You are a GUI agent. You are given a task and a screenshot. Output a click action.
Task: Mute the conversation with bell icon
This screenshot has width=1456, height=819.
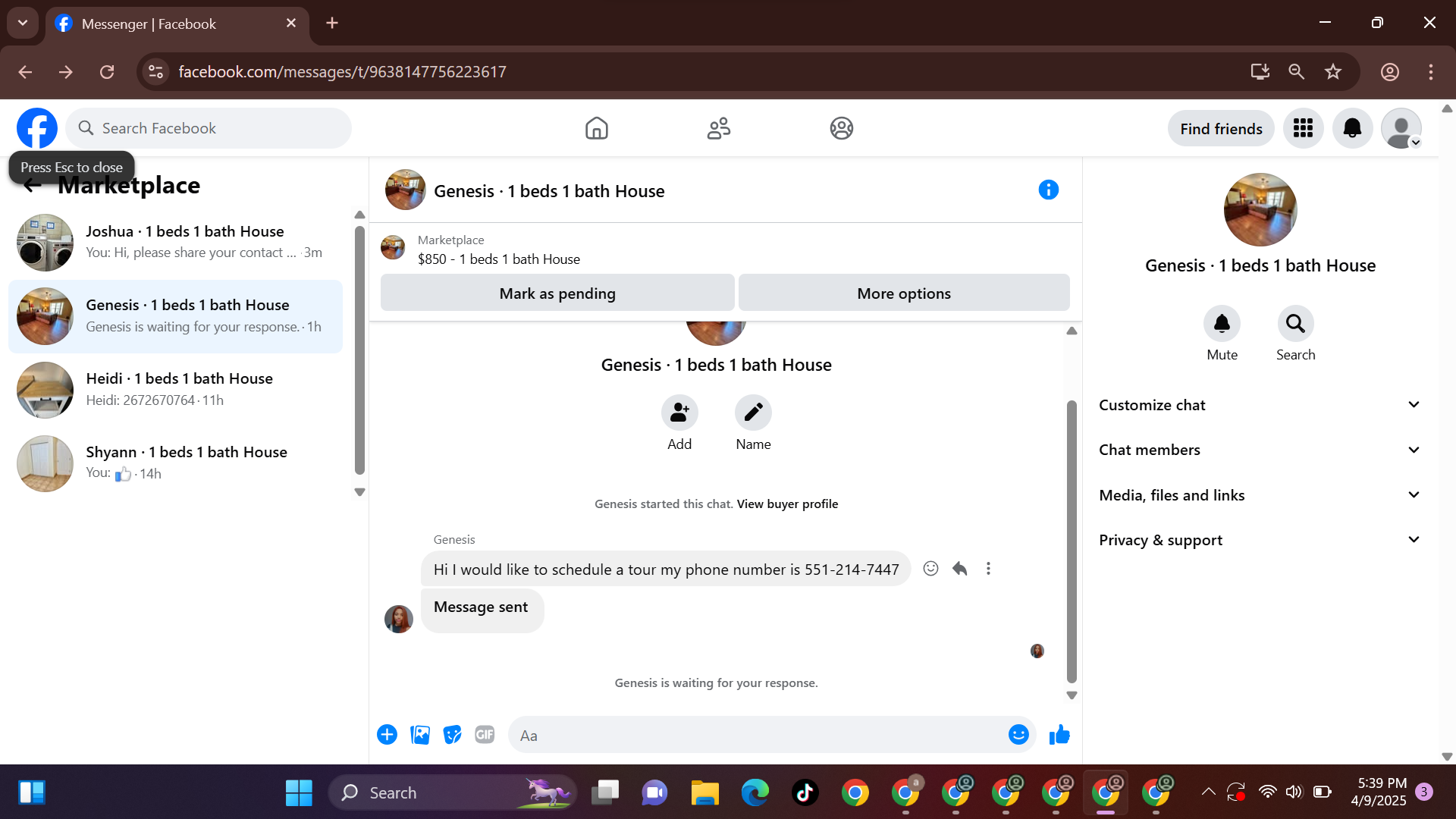[x=1222, y=324]
